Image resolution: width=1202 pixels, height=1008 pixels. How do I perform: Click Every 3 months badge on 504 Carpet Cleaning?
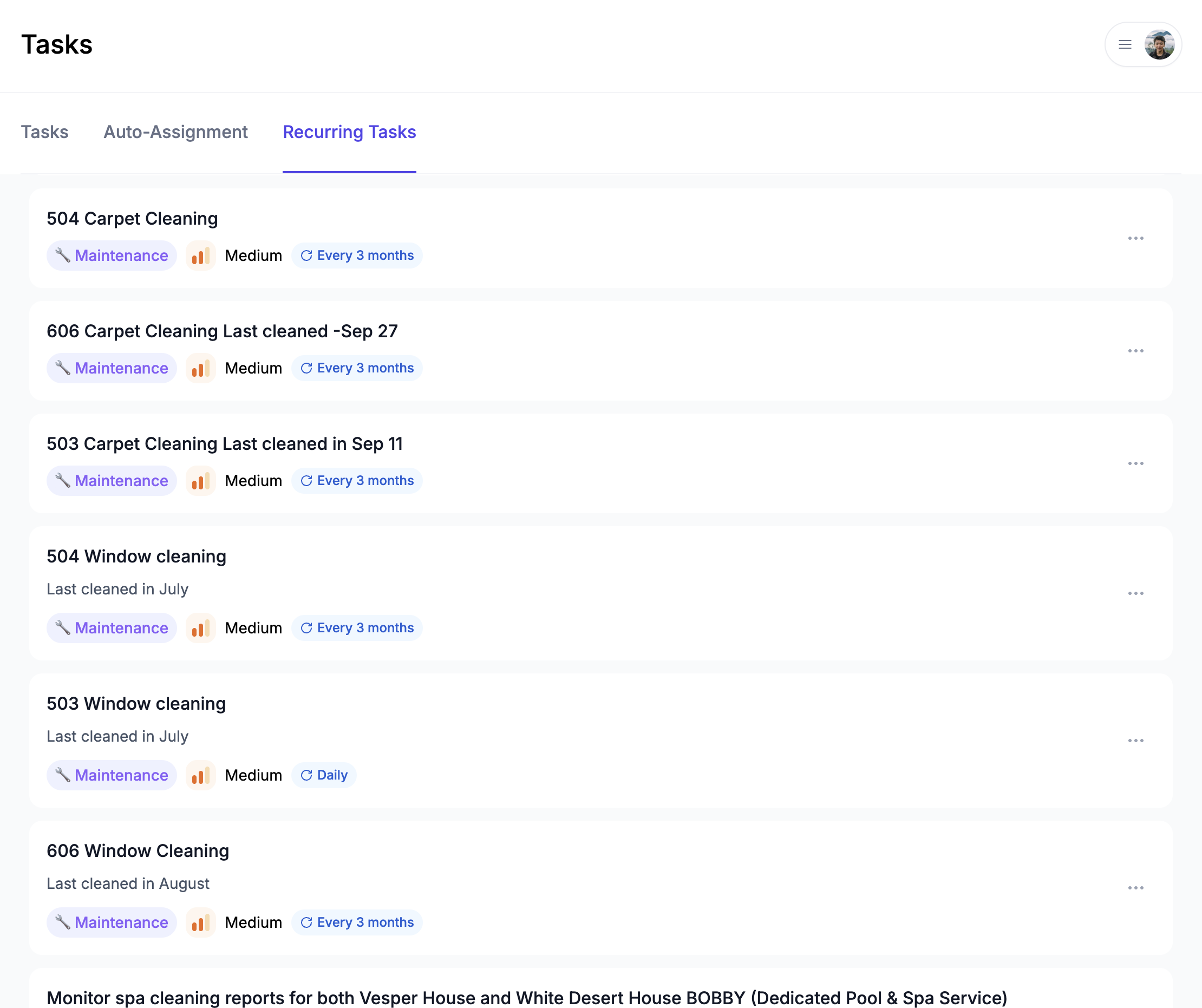click(x=357, y=256)
